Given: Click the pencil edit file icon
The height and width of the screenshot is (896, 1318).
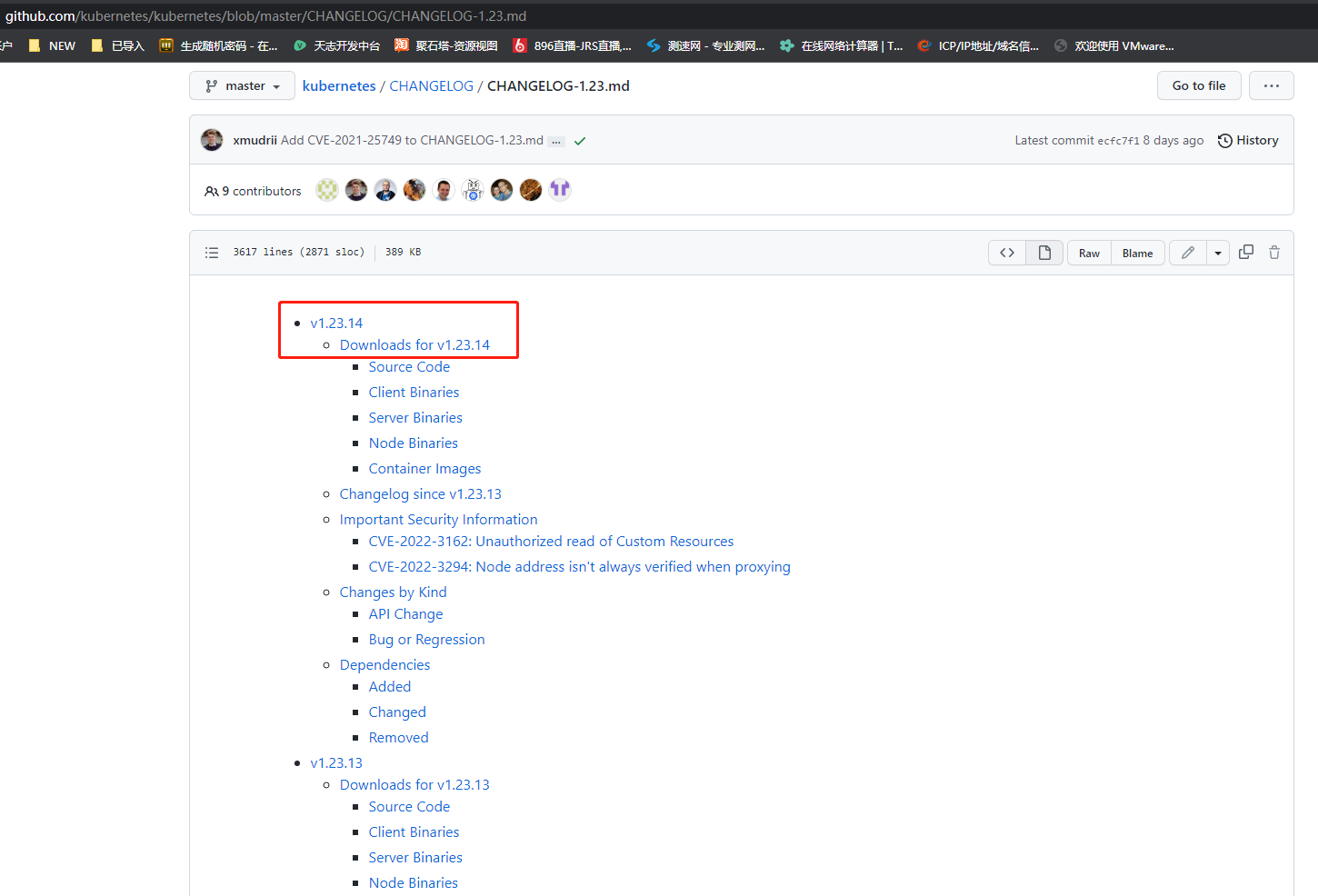Looking at the screenshot, I should (x=1187, y=253).
